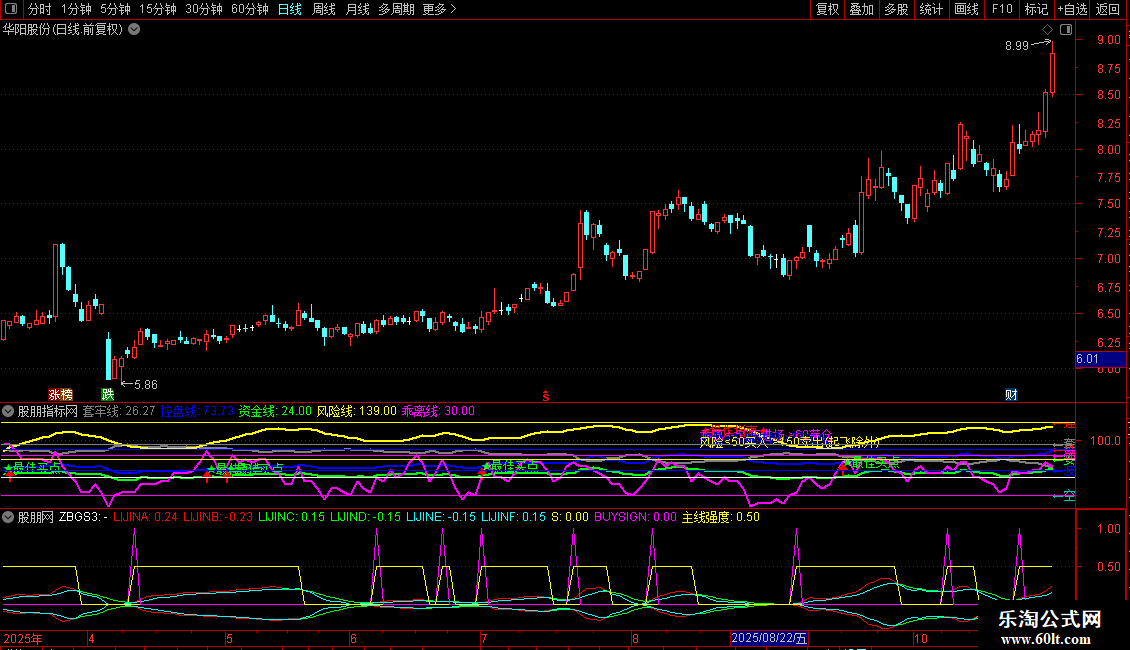
Task: Open the 华阳股份 stock title dropdown
Action: tap(134, 30)
